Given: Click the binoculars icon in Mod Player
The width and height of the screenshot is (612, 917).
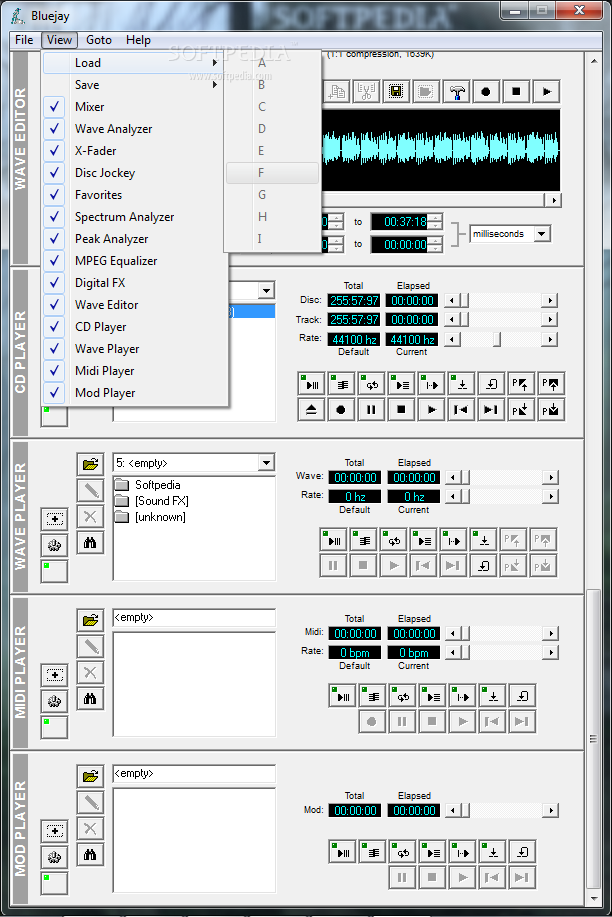Looking at the screenshot, I should tap(90, 854).
